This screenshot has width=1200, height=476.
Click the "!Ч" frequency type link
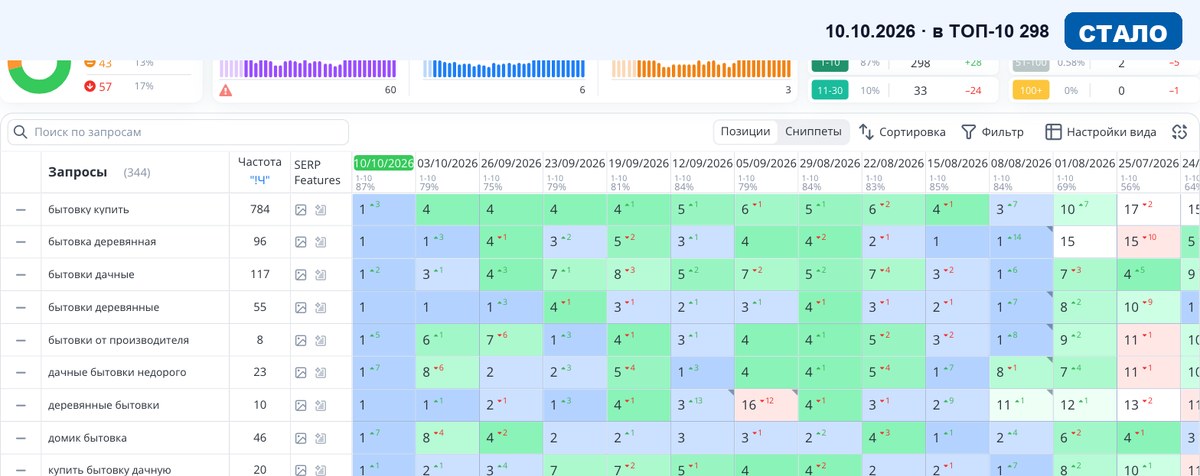[259, 180]
